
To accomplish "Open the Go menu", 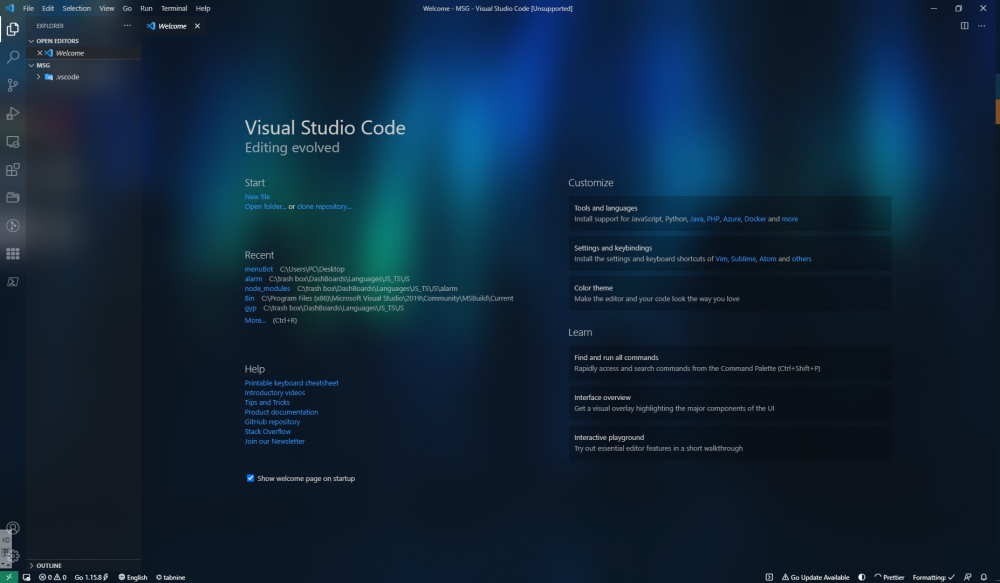I will click(x=127, y=8).
